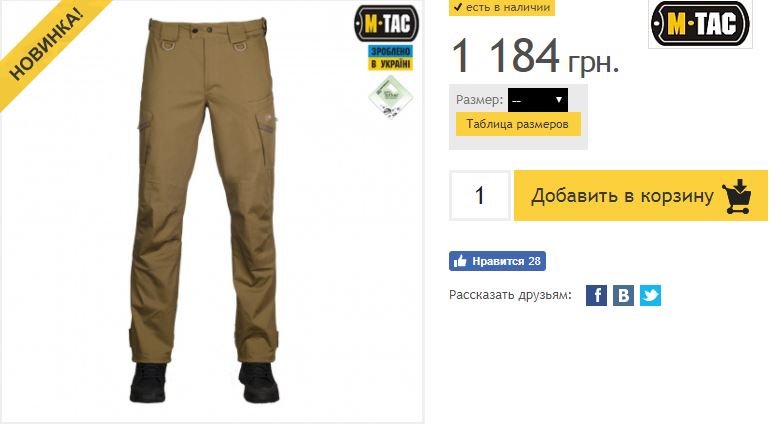Click the thumbs-up Like icon

coord(460,261)
